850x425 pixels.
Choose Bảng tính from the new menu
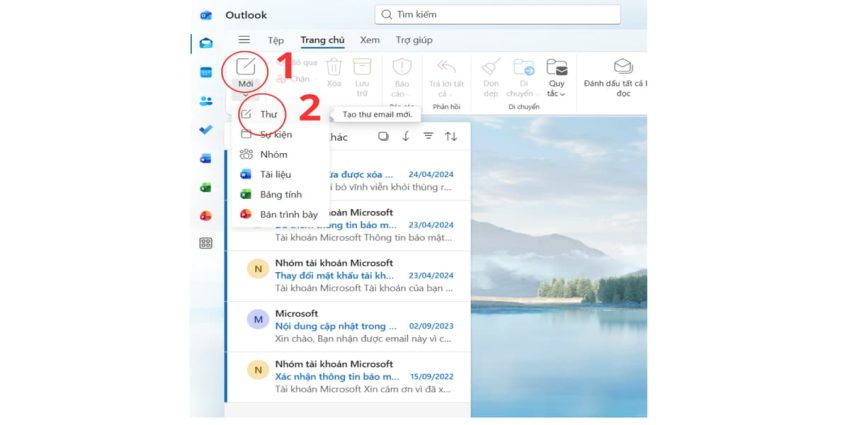[x=280, y=195]
